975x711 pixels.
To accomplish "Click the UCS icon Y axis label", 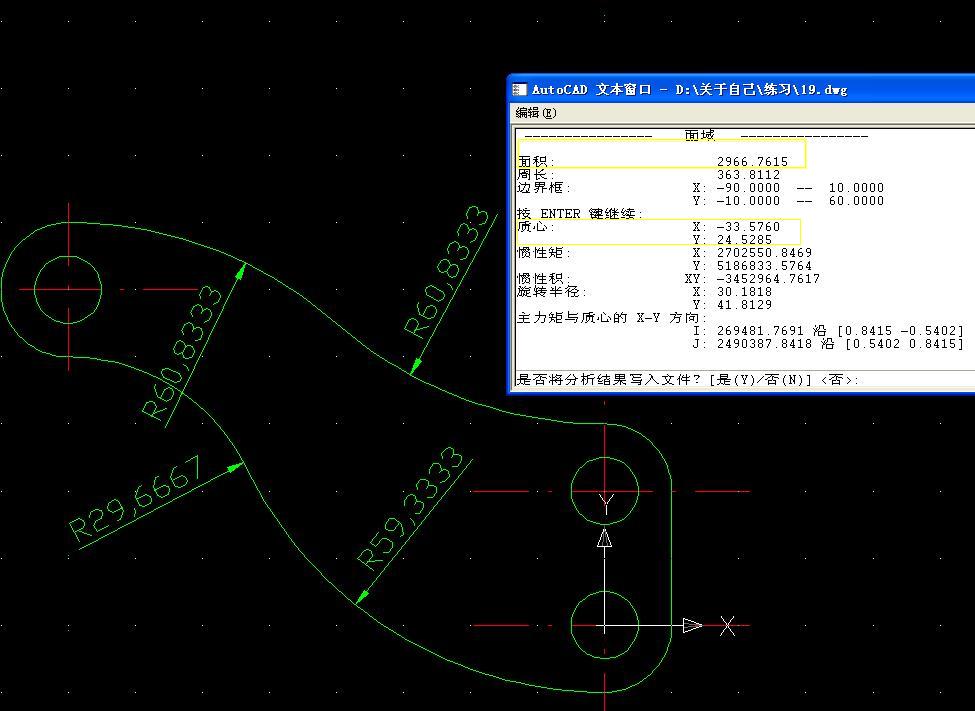I will tap(606, 505).
